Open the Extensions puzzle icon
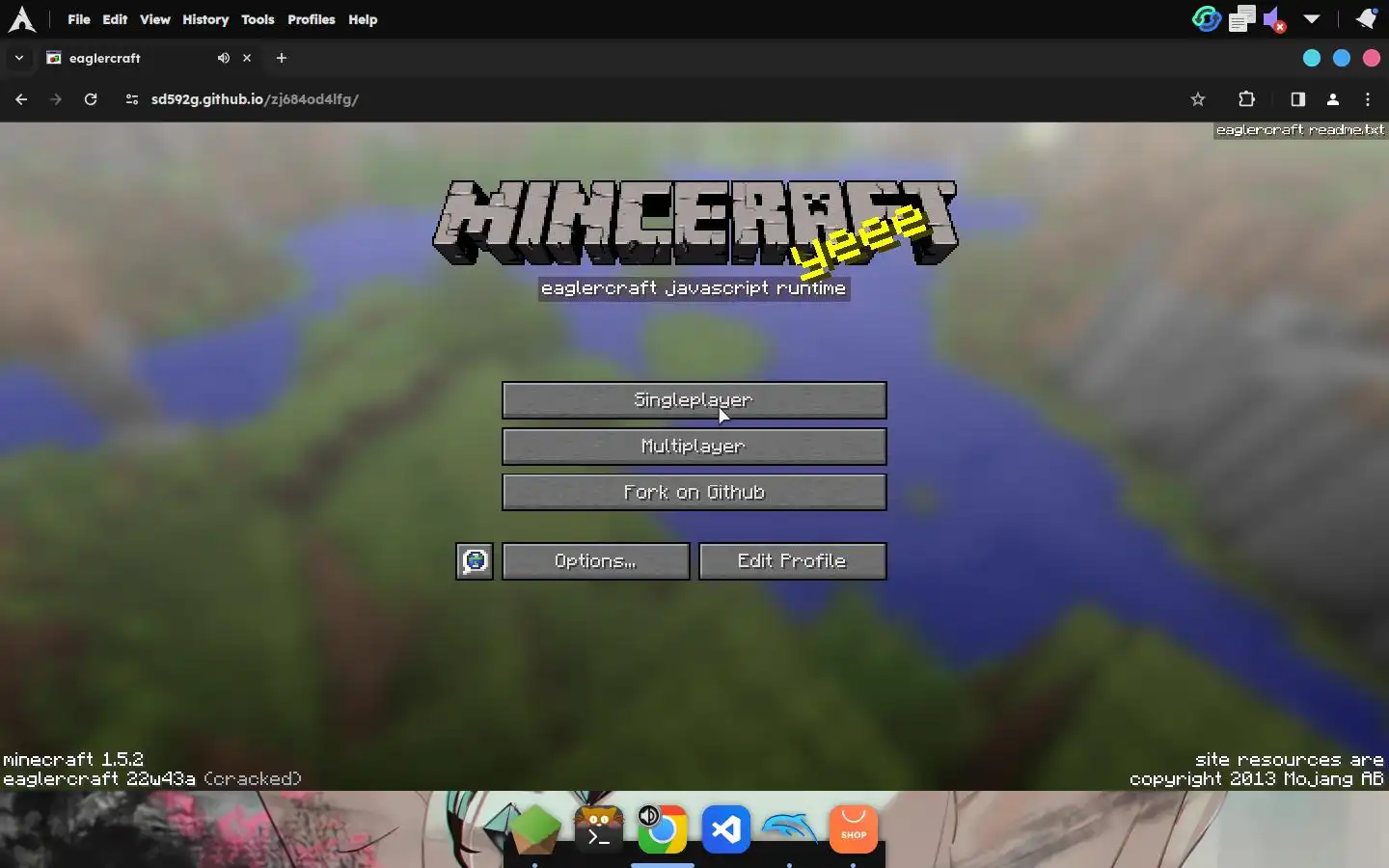1389x868 pixels. 1246,99
